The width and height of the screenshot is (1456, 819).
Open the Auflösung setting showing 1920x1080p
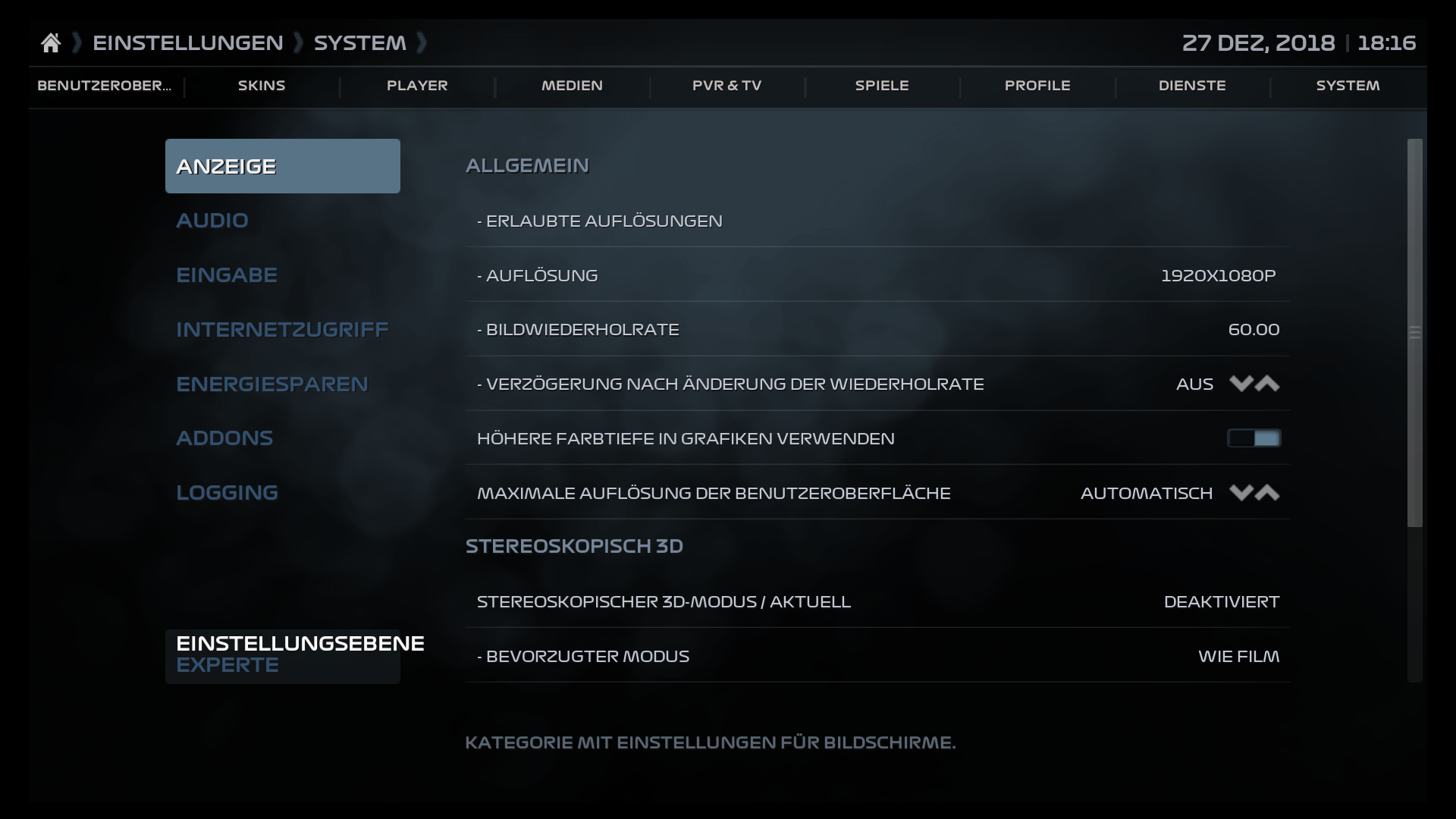[834, 275]
